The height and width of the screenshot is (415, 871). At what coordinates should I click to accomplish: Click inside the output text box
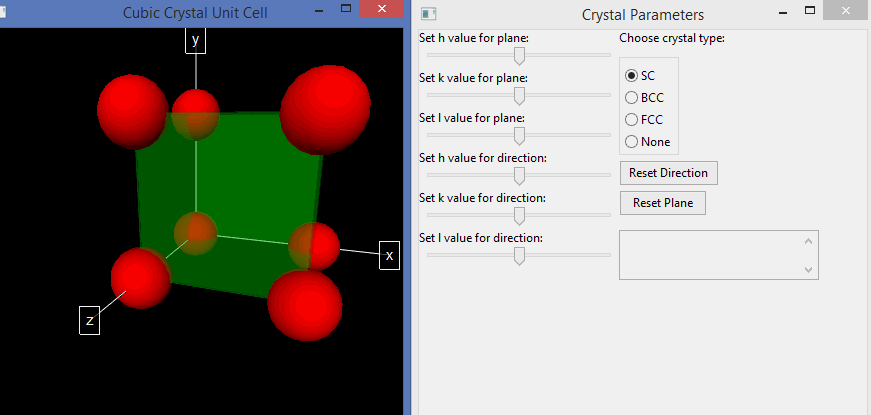click(710, 255)
